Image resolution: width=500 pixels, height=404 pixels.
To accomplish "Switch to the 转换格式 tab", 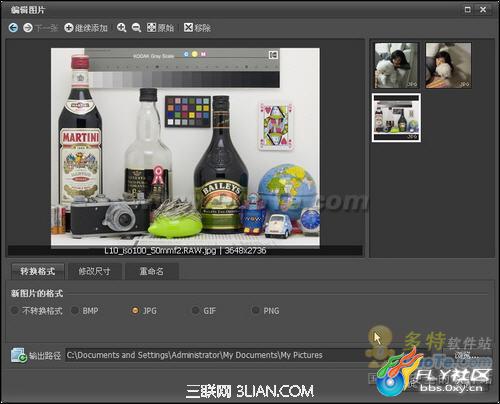I will 37,271.
